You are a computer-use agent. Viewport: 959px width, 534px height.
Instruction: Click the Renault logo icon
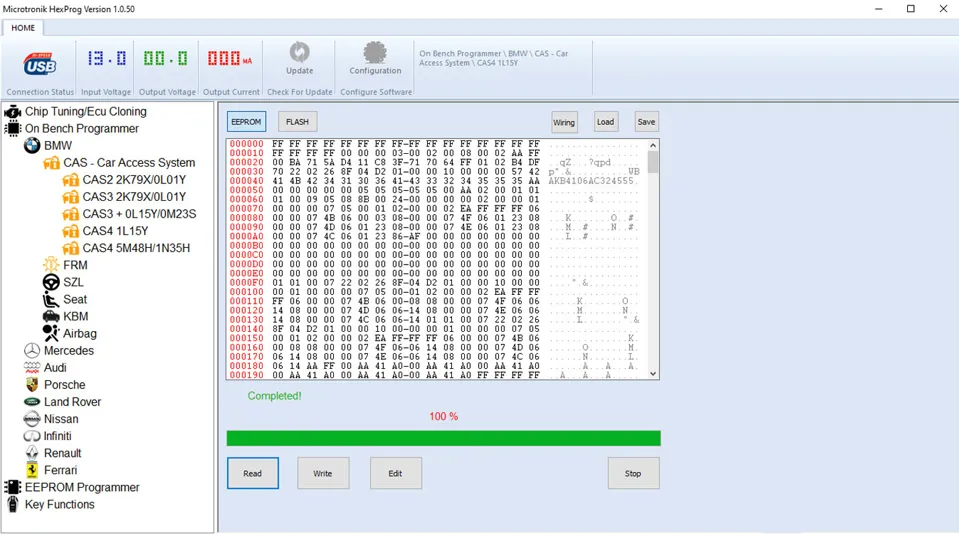point(32,453)
